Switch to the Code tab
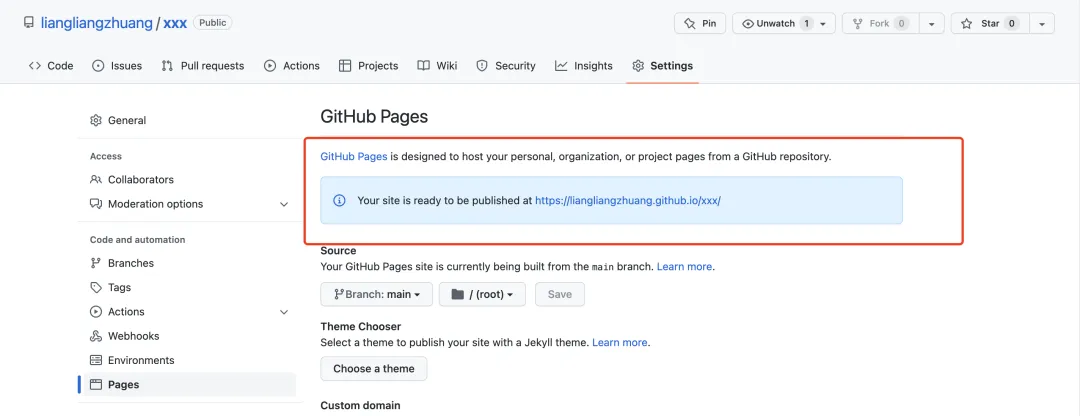This screenshot has height=416, width=1080. (x=51, y=66)
